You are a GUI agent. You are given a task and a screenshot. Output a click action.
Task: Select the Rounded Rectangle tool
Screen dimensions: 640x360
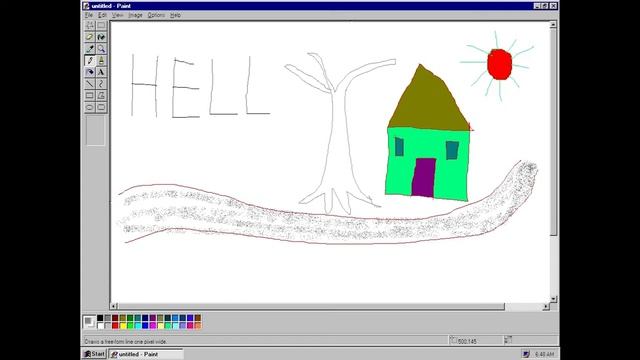coord(101,107)
